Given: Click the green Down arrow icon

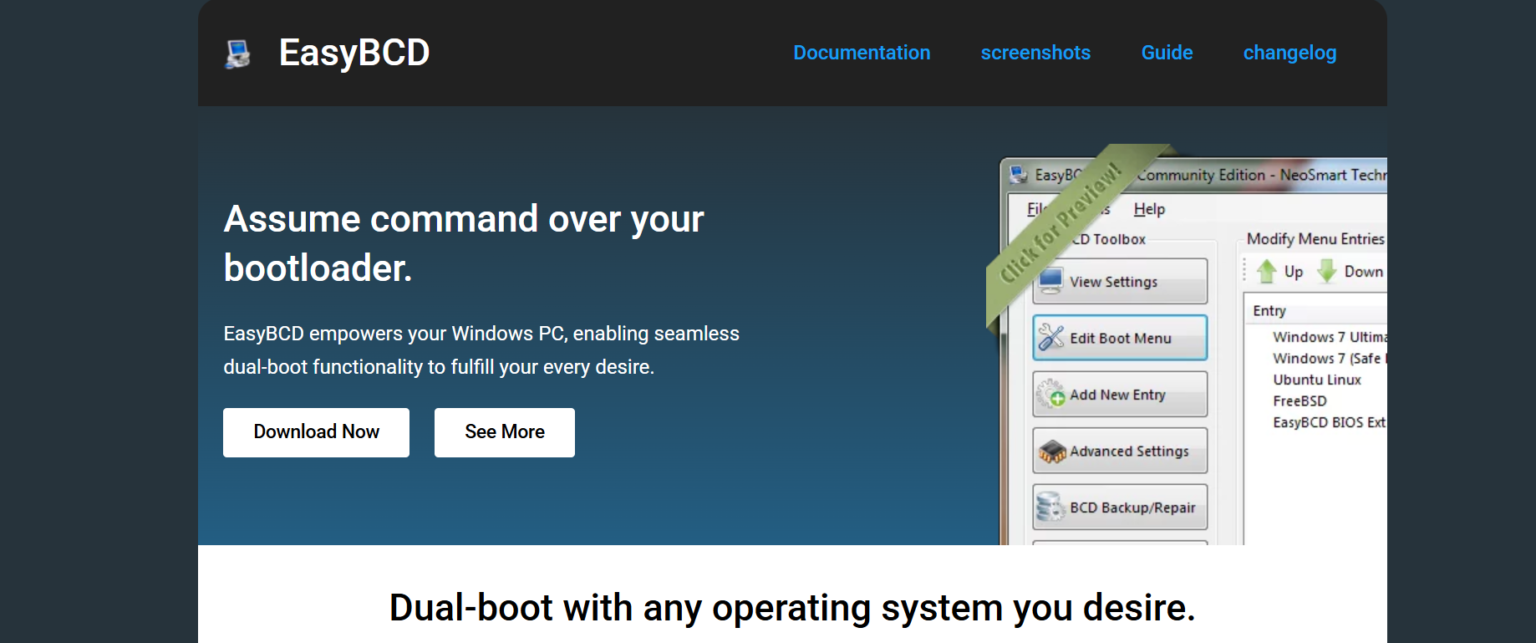Looking at the screenshot, I should (x=1327, y=271).
